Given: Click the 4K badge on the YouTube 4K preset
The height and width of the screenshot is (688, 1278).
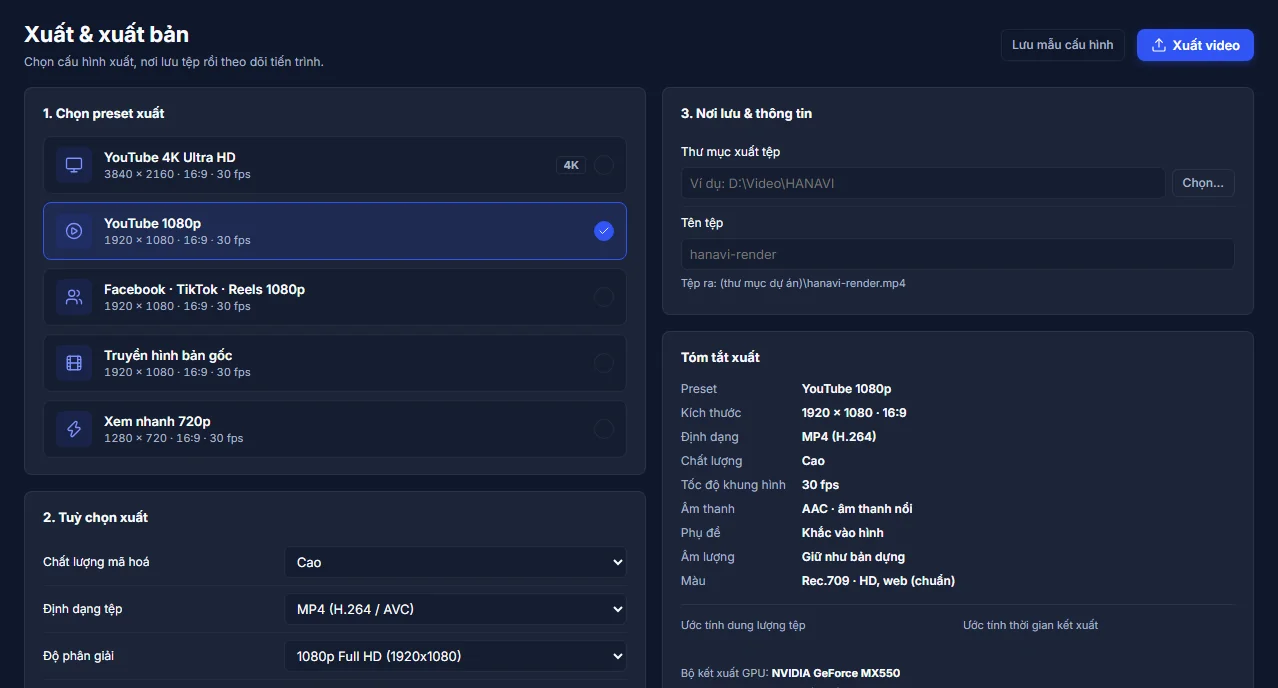Looking at the screenshot, I should point(571,165).
